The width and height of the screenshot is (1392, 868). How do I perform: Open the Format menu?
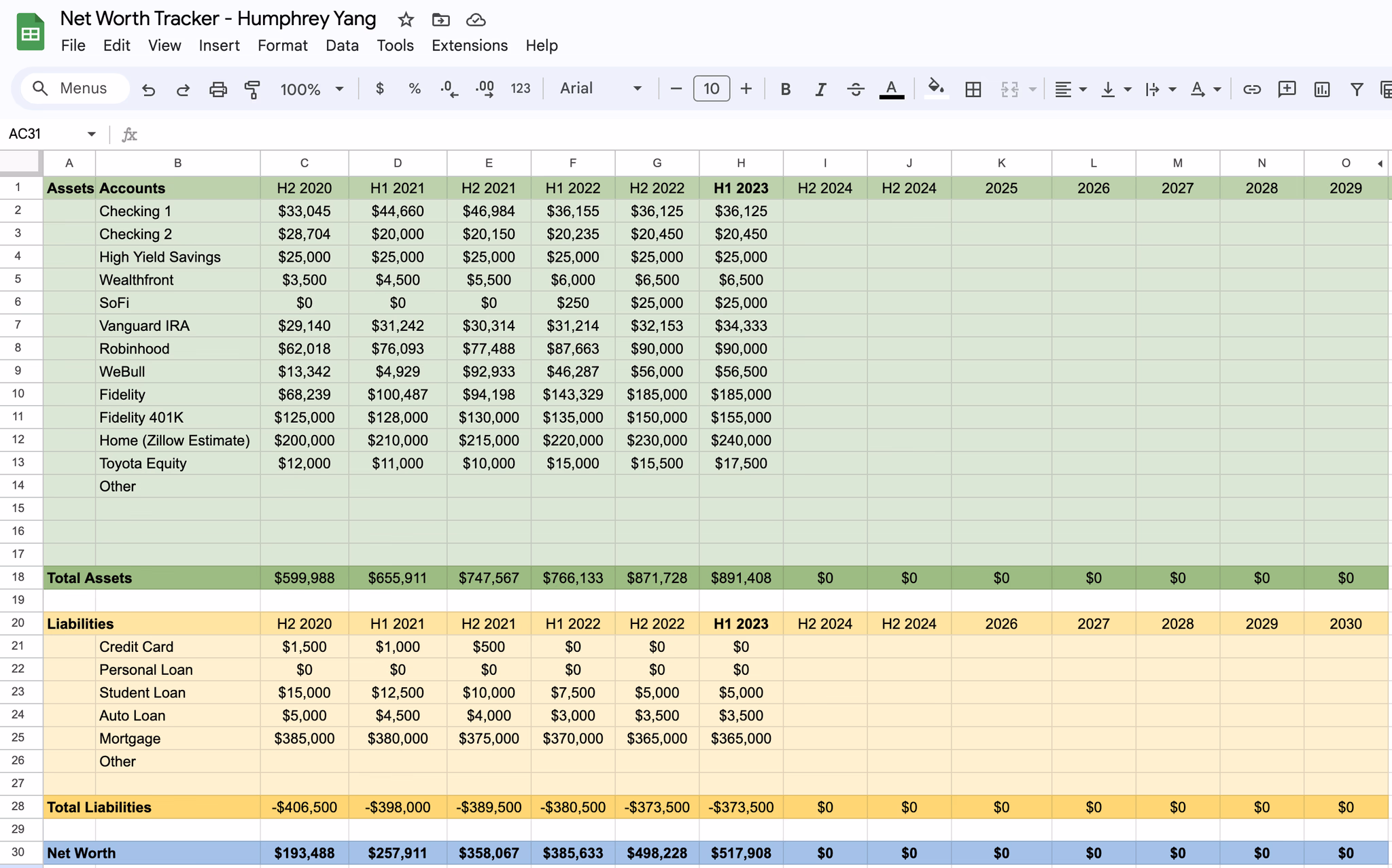tap(282, 46)
